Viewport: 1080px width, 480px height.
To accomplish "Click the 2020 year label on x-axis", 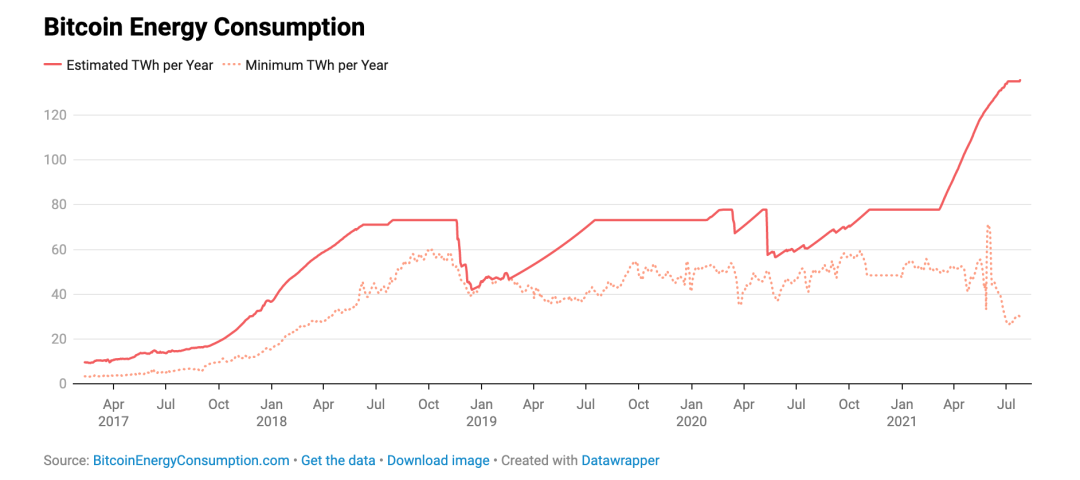I will [691, 421].
